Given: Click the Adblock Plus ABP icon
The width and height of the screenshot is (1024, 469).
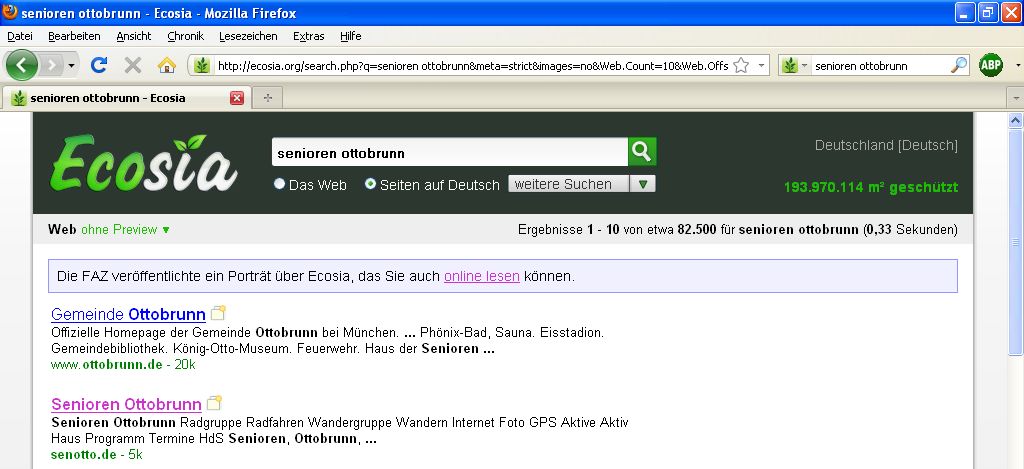Looking at the screenshot, I should [991, 65].
